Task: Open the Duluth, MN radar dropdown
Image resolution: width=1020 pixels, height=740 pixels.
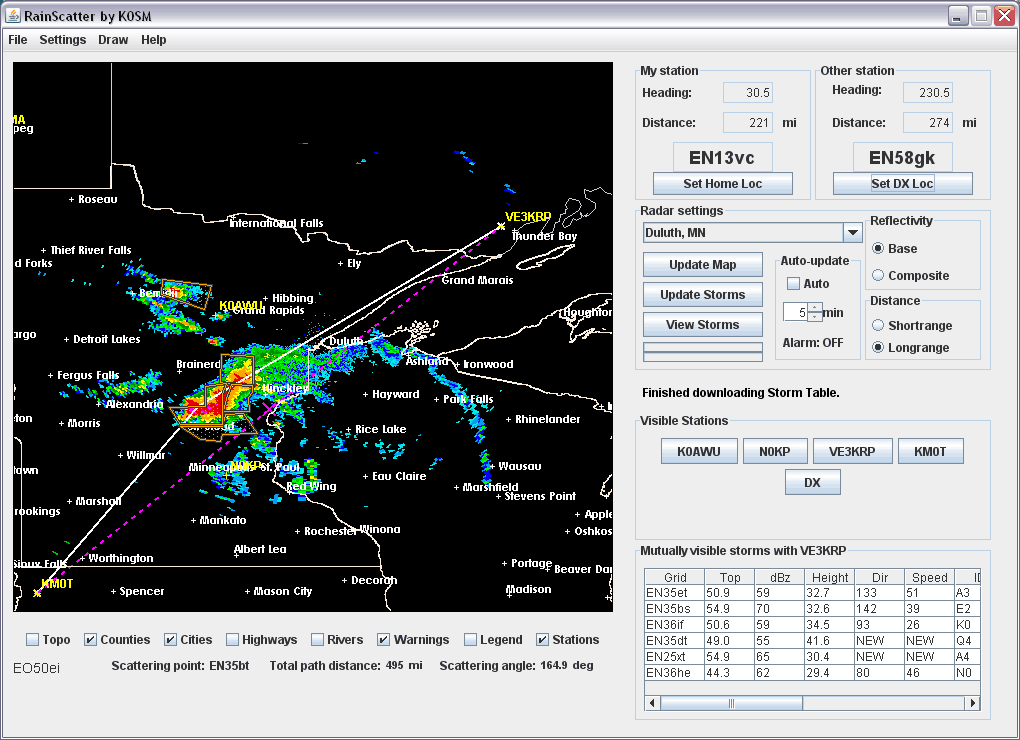Action: 852,233
